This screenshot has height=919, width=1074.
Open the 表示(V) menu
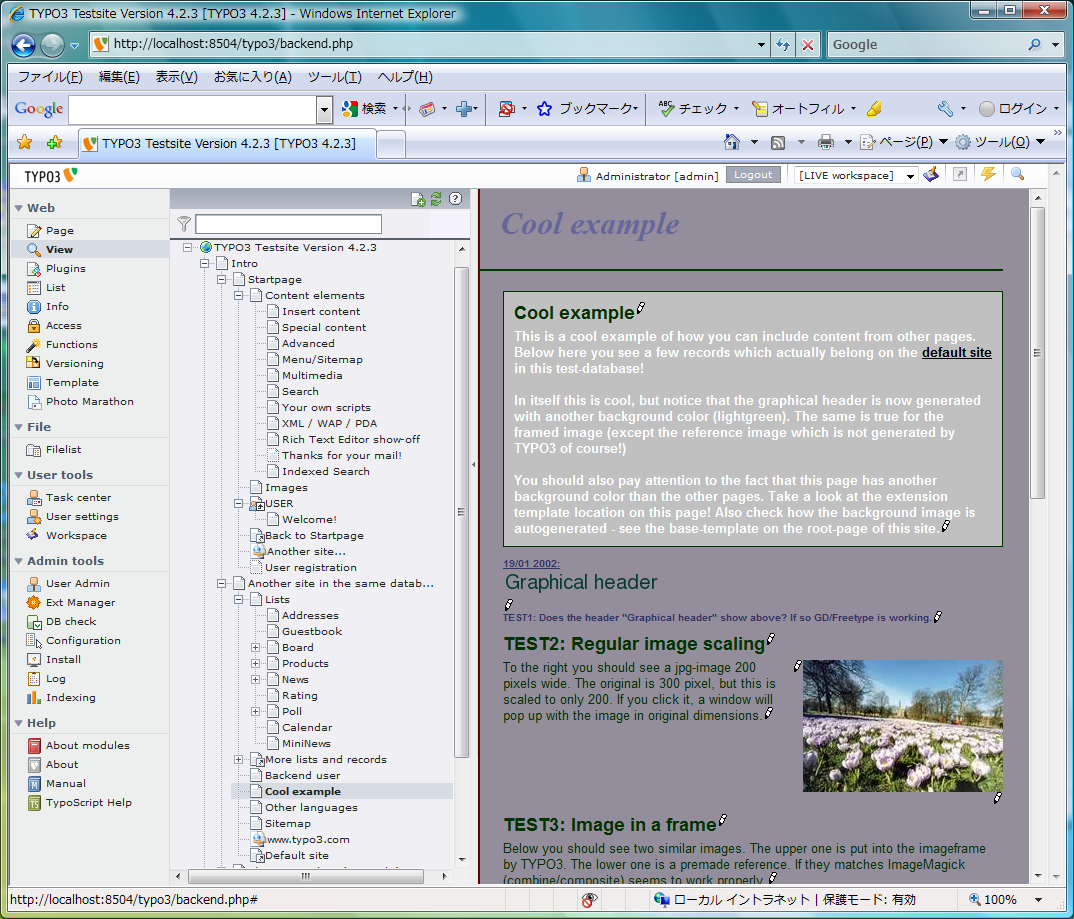(x=177, y=77)
